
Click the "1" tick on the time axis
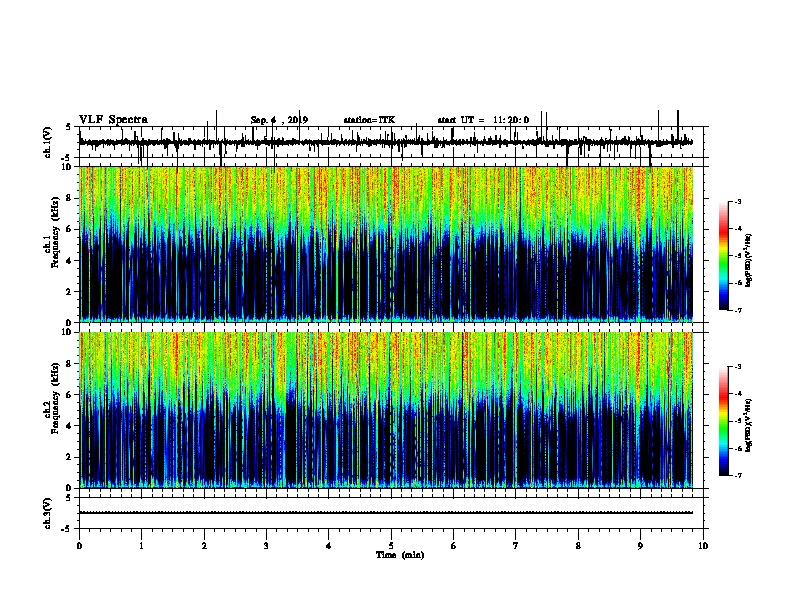tap(142, 546)
